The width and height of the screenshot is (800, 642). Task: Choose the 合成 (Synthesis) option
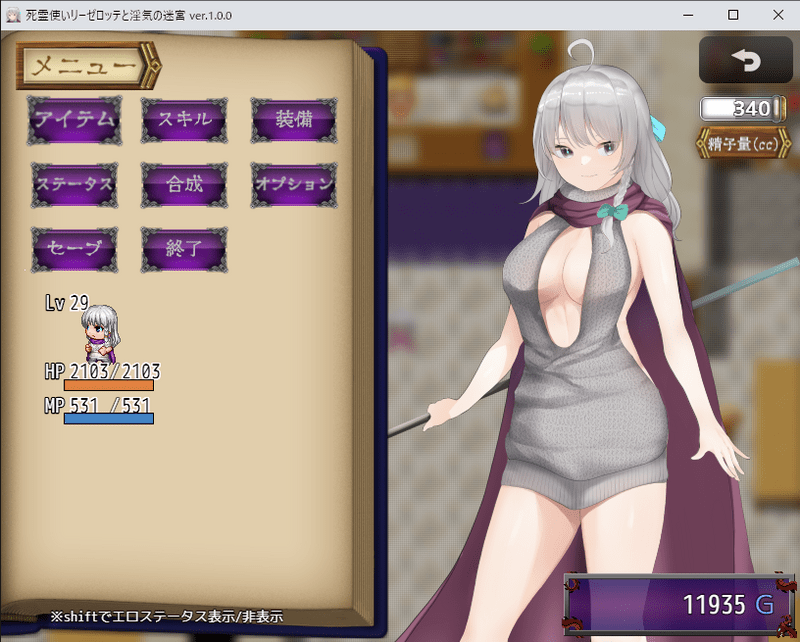184,185
